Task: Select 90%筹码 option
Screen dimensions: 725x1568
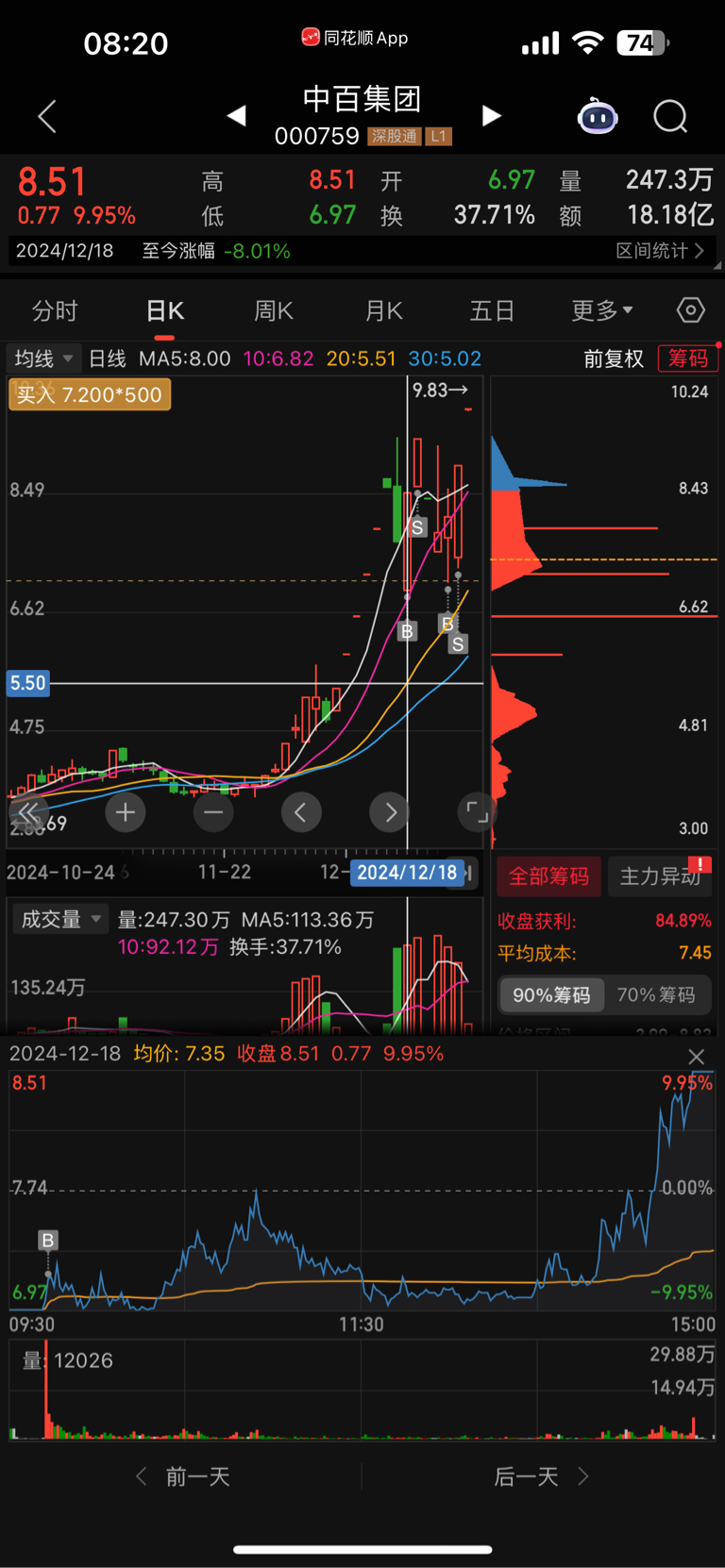Action: pos(551,995)
